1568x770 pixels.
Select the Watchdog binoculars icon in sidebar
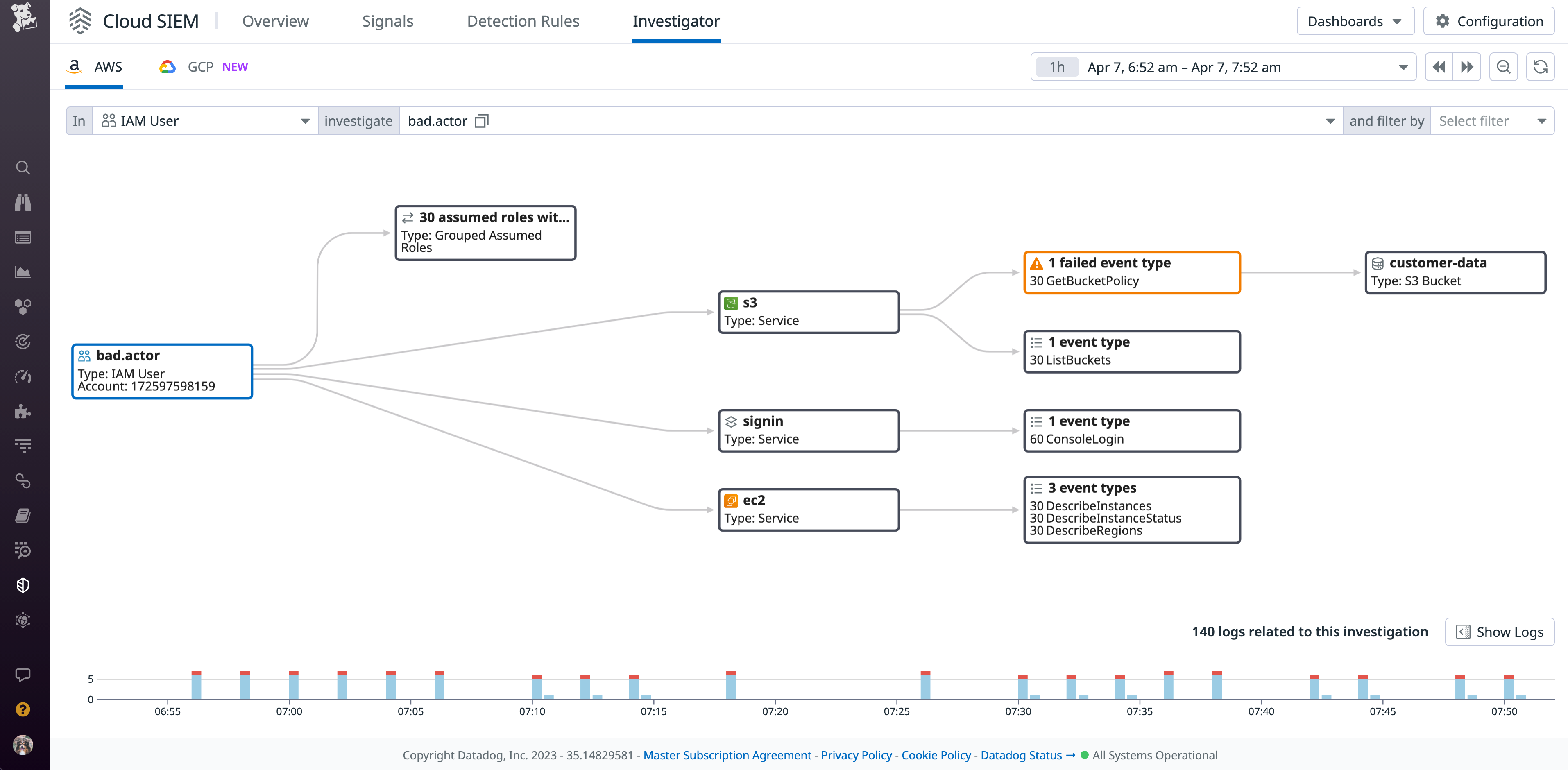pyautogui.click(x=23, y=203)
